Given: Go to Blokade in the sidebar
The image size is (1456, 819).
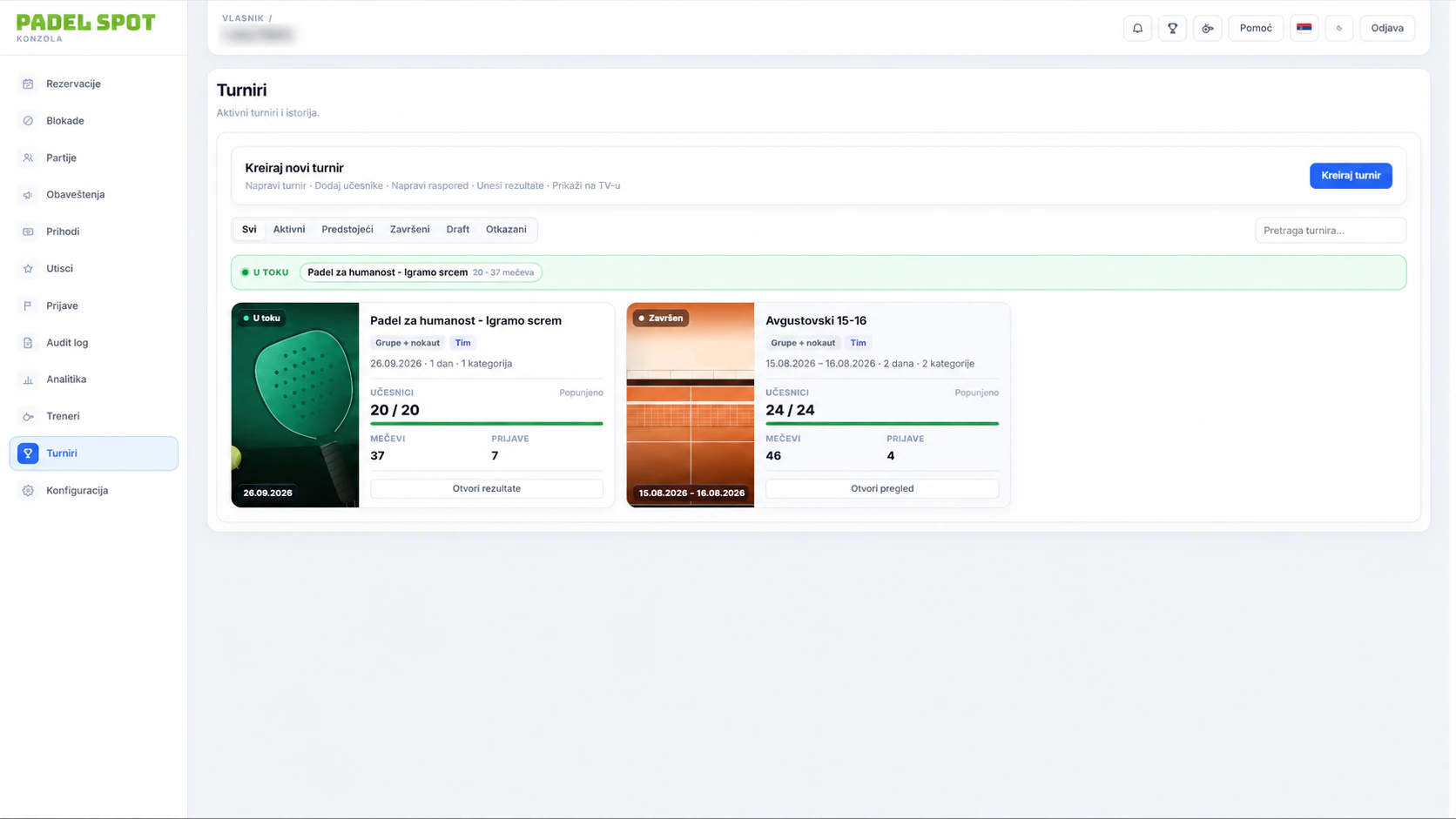Looking at the screenshot, I should (x=94, y=121).
